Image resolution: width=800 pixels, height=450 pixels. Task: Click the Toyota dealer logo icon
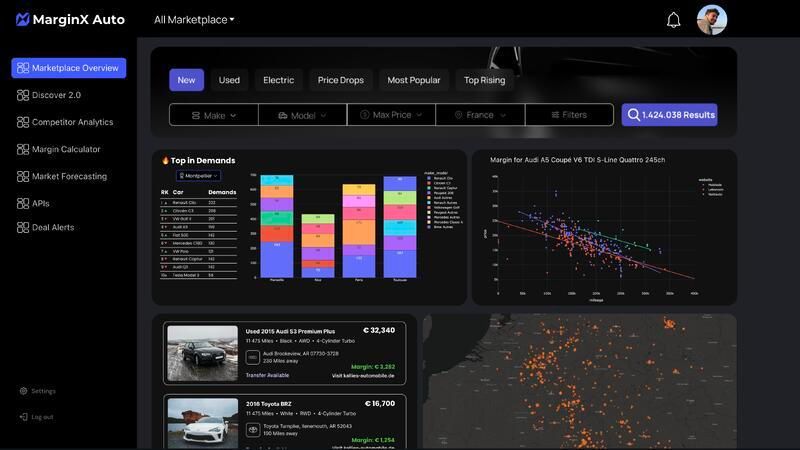tap(253, 430)
